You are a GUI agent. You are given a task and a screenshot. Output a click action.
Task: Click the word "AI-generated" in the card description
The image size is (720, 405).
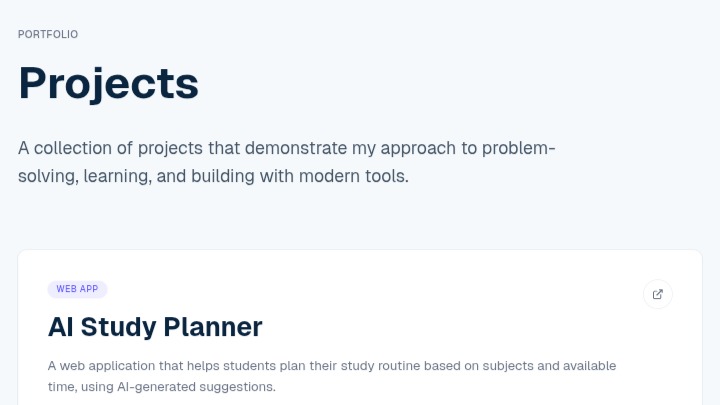tap(156, 387)
